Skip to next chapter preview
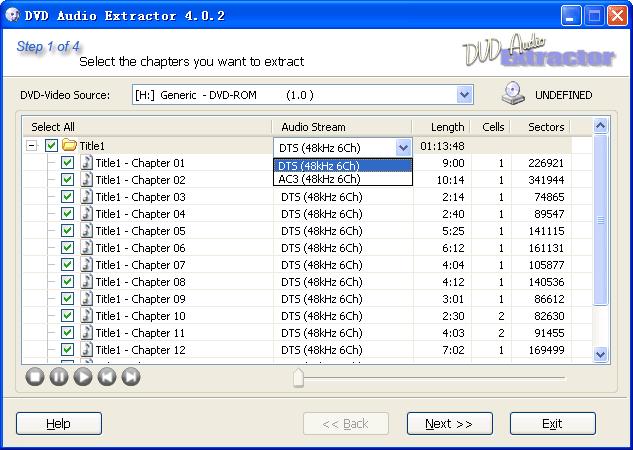 pyautogui.click(x=131, y=377)
